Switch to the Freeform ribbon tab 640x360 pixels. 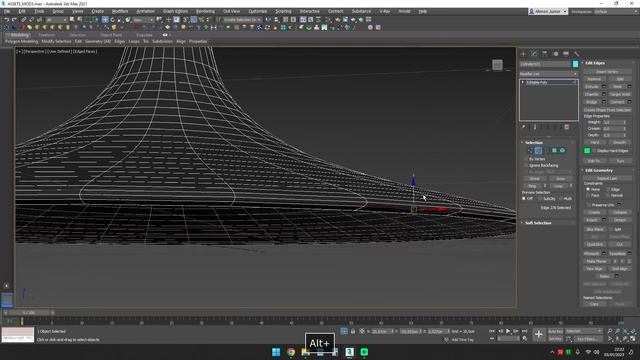47,35
